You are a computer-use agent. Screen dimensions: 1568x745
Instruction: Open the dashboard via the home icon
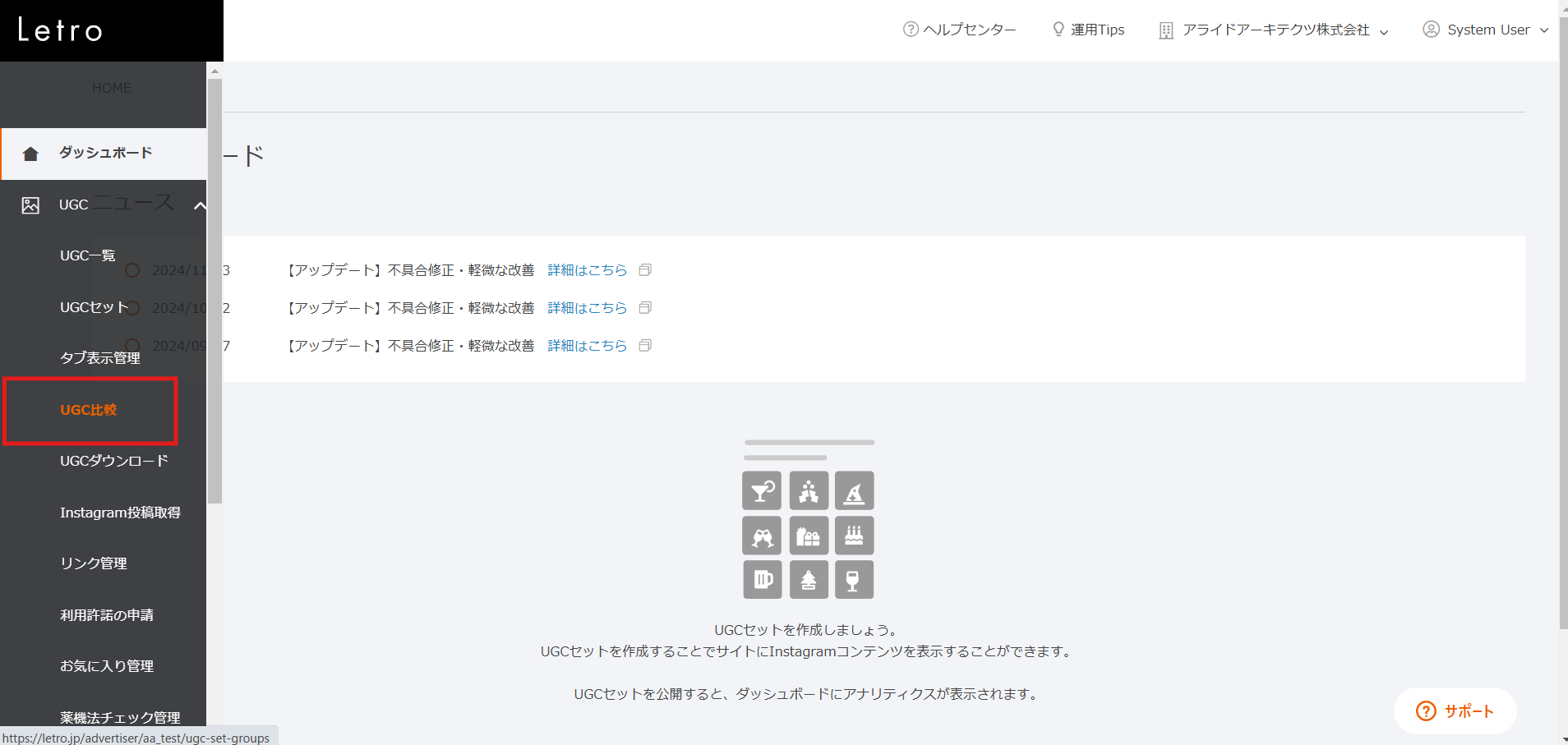pos(31,153)
